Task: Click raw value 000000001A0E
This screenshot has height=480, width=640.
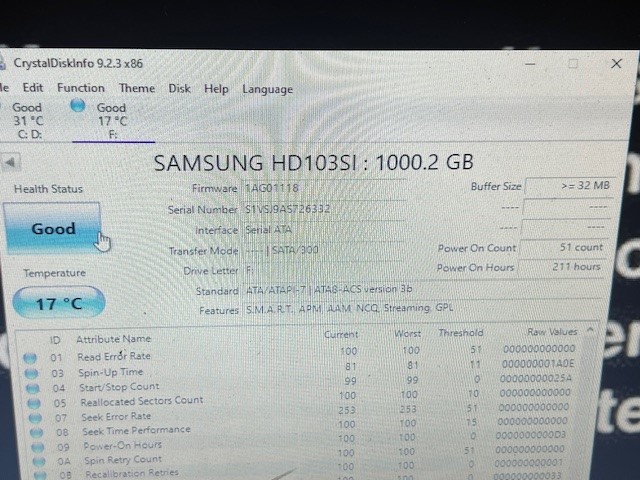Action: pos(538,364)
